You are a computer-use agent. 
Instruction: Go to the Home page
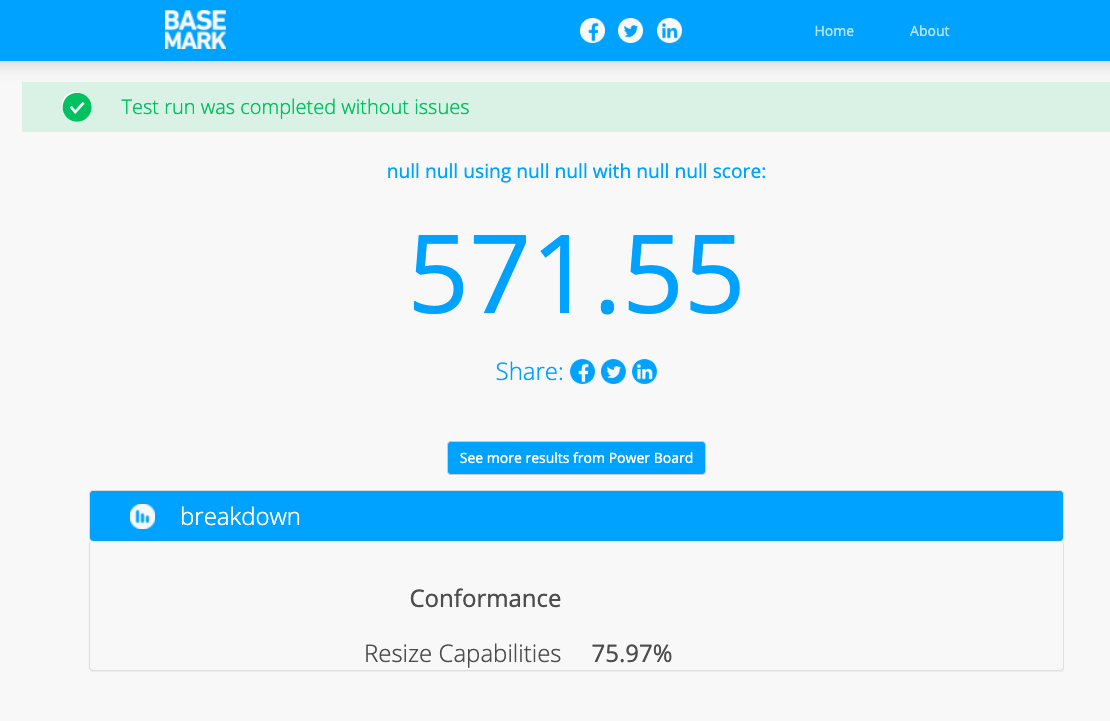click(833, 31)
